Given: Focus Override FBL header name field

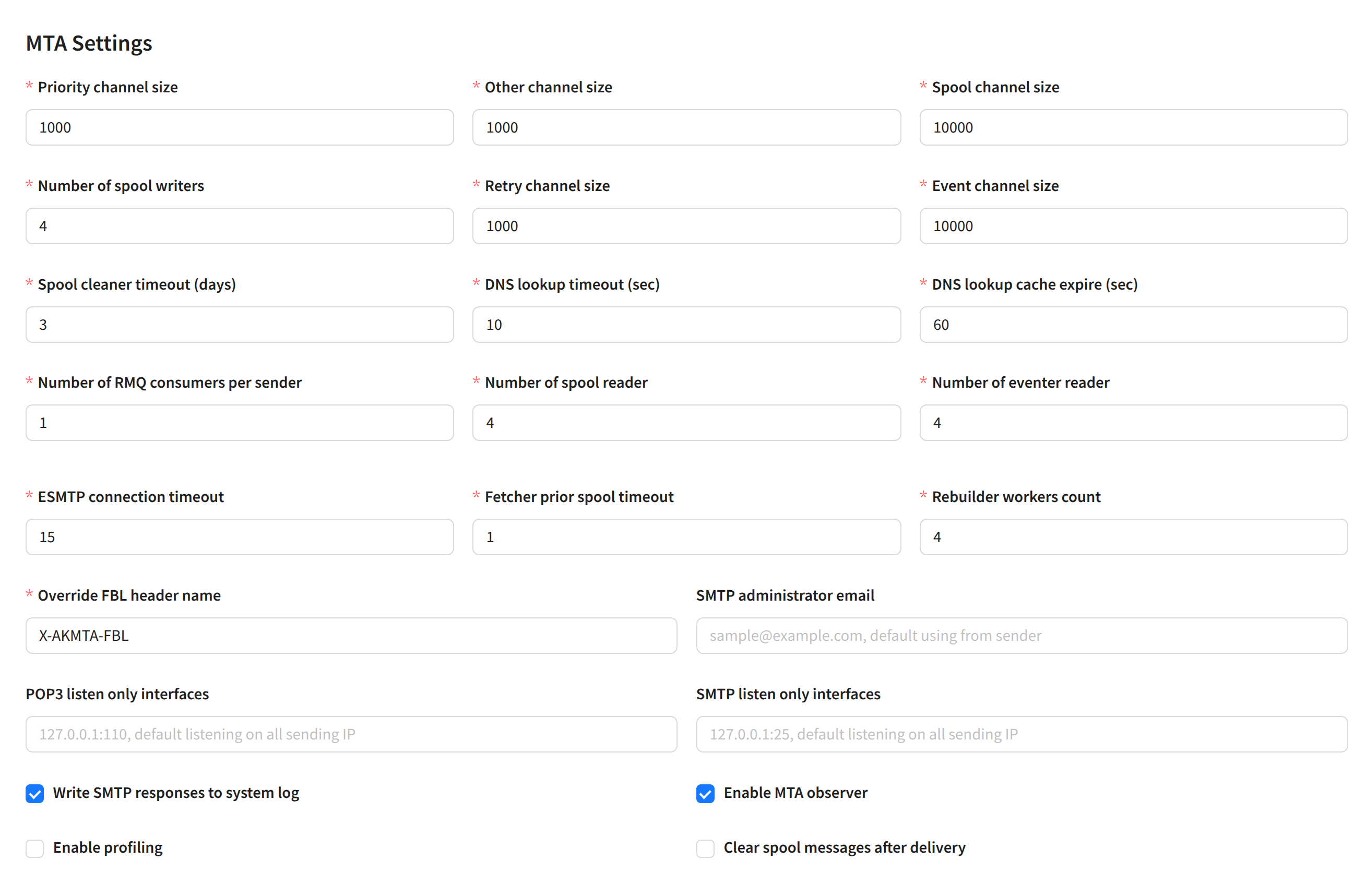Looking at the screenshot, I should (x=351, y=636).
